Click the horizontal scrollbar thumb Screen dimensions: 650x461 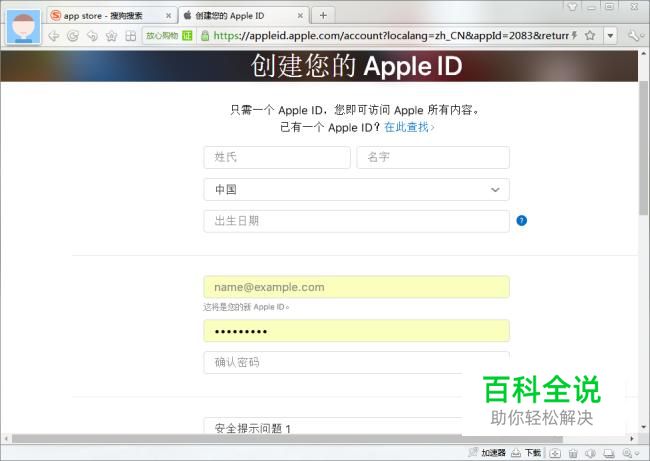(287, 439)
